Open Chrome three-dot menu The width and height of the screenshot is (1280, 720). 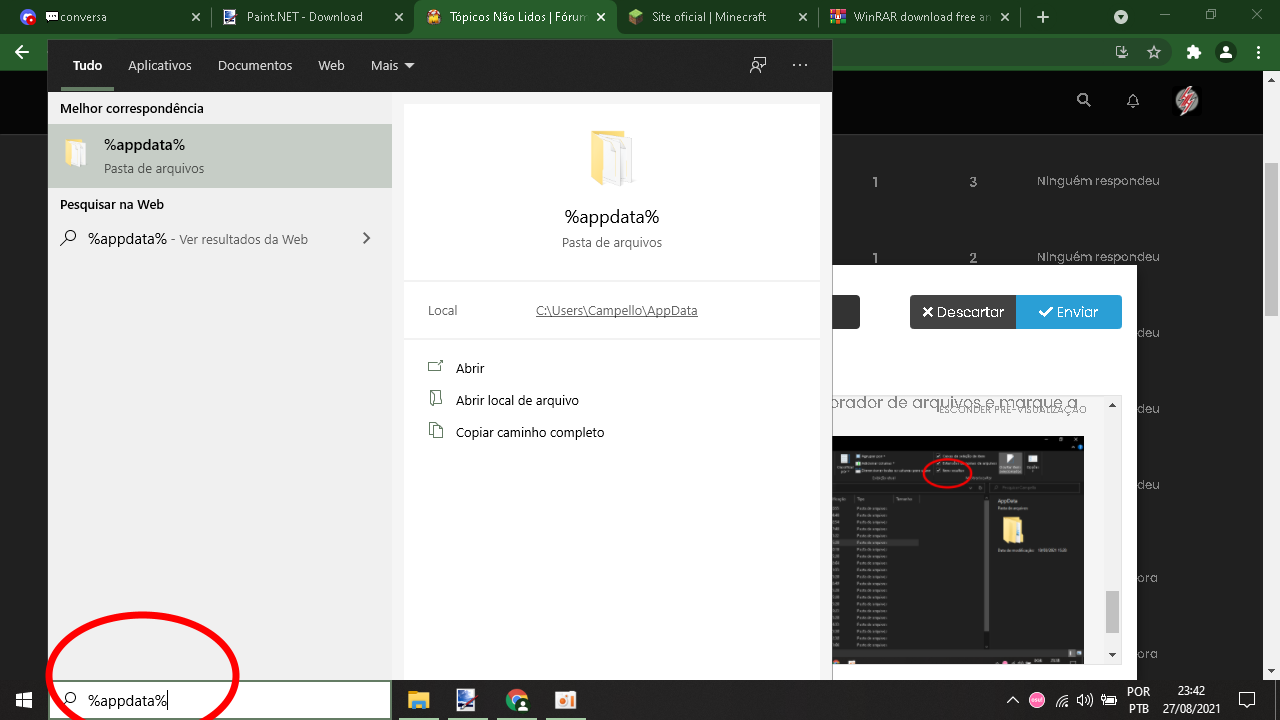[x=1258, y=52]
